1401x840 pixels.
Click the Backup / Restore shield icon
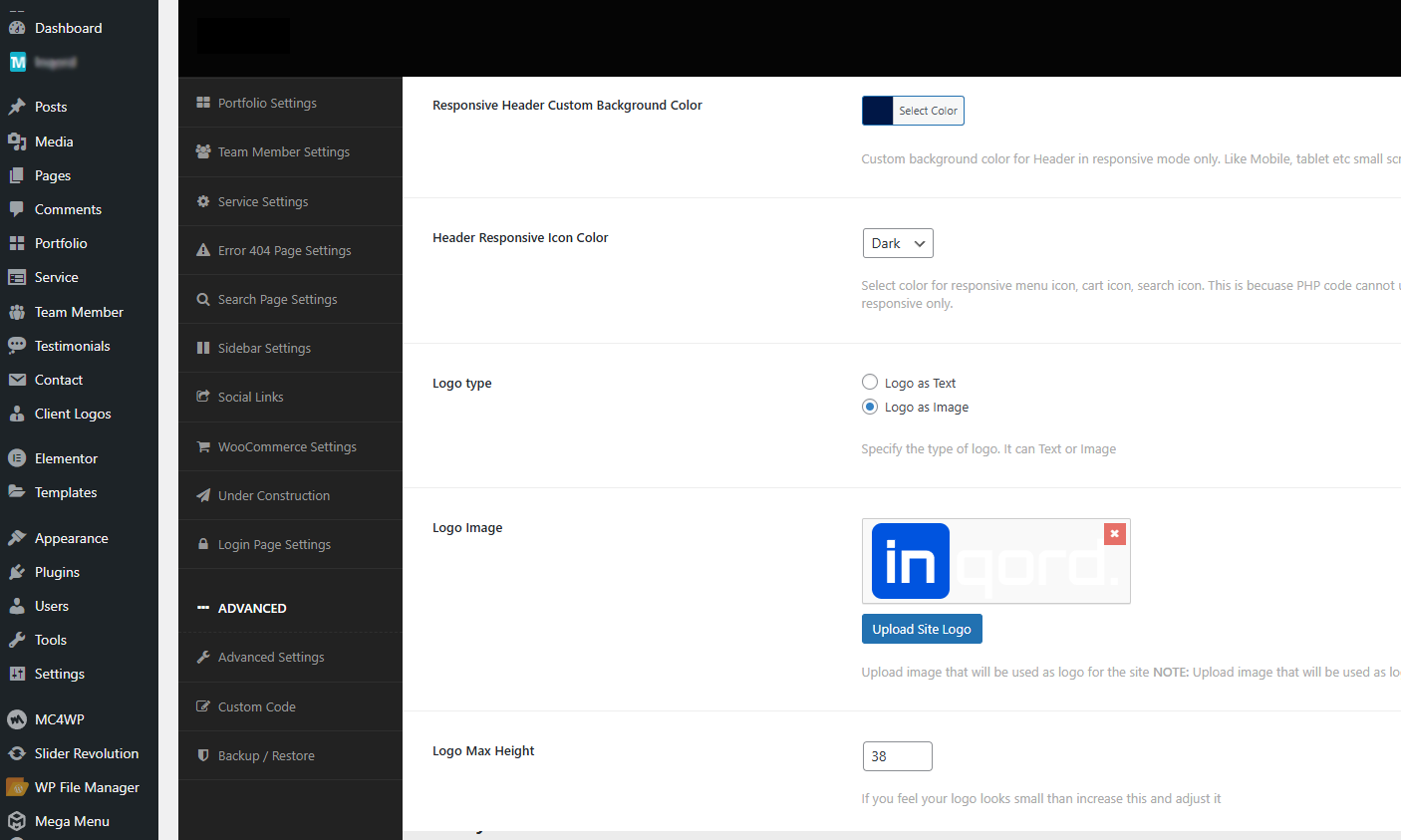[x=203, y=755]
